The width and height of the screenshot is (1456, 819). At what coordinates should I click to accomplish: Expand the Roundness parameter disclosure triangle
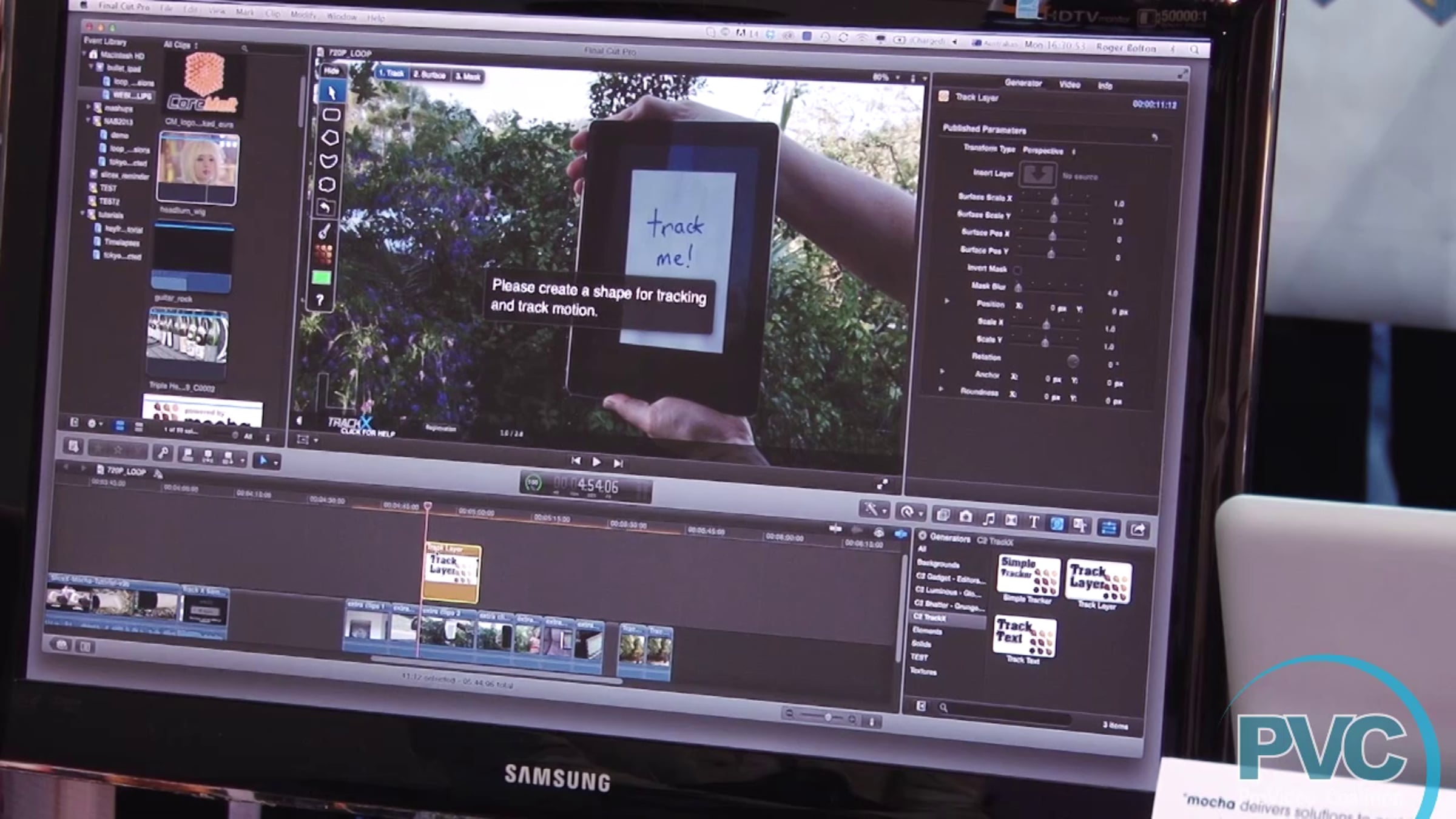(941, 389)
